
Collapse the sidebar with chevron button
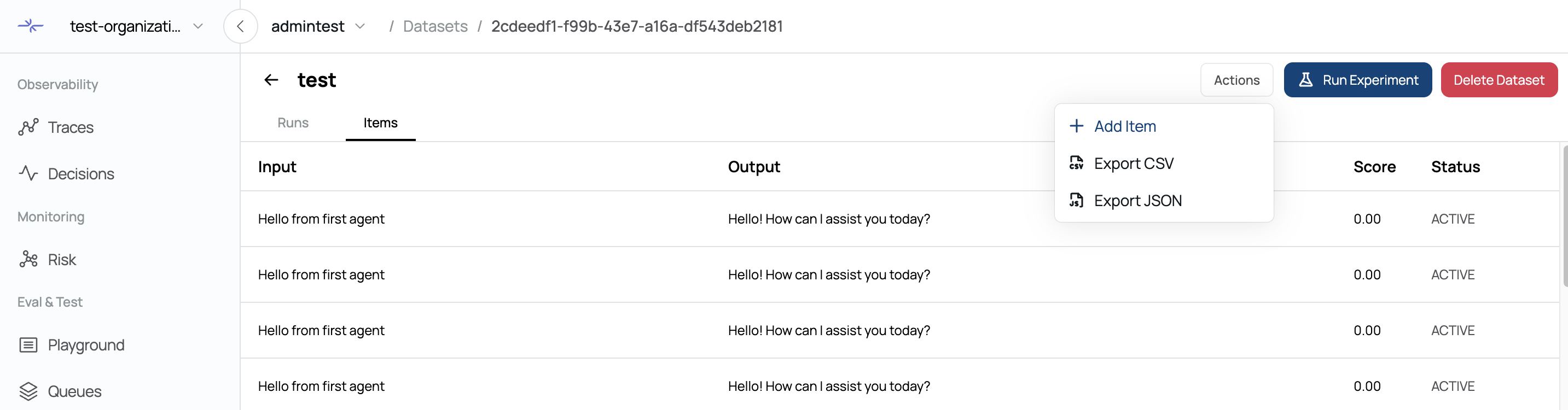pyautogui.click(x=240, y=26)
